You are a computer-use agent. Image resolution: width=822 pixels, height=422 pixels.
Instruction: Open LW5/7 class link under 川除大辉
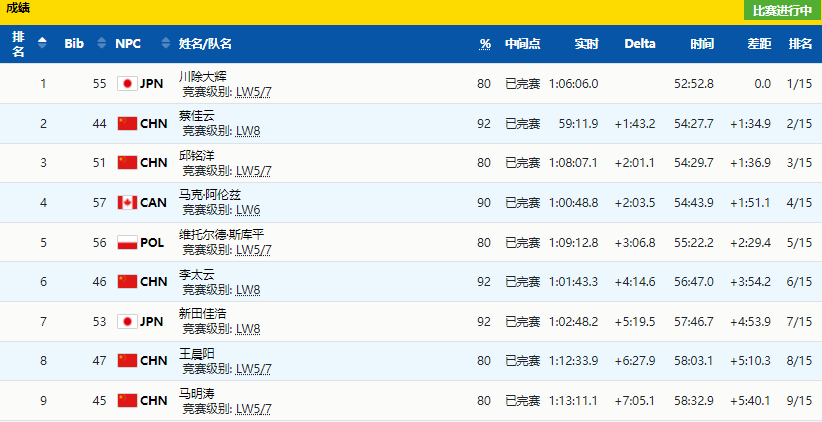[x=253, y=91]
